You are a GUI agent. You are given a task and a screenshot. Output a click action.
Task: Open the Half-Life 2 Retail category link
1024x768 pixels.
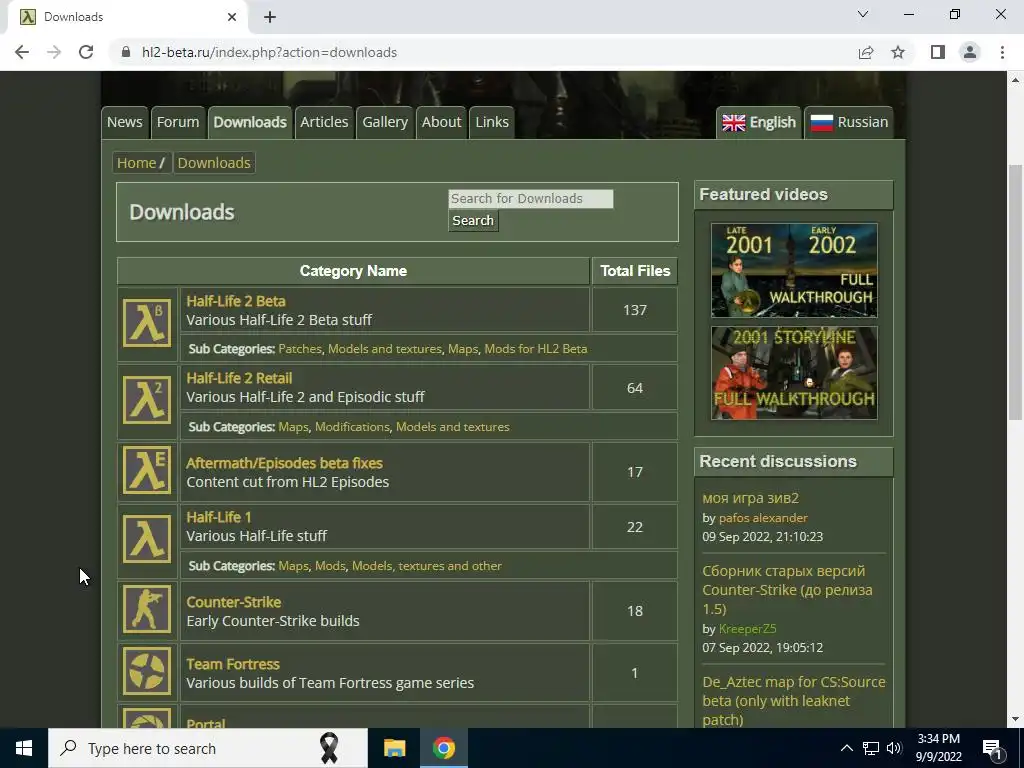click(239, 378)
